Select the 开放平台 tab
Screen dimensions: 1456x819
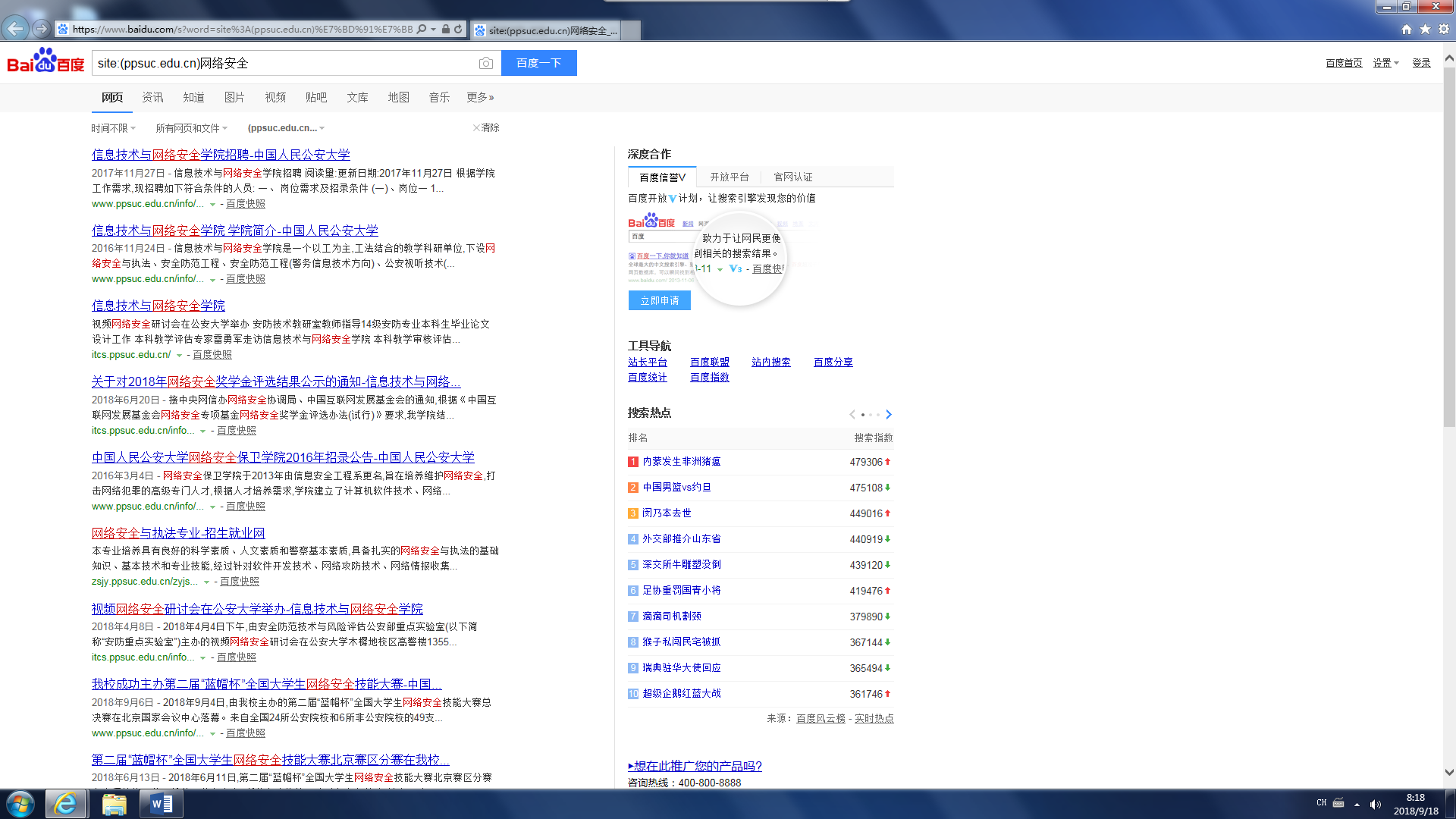point(730,177)
